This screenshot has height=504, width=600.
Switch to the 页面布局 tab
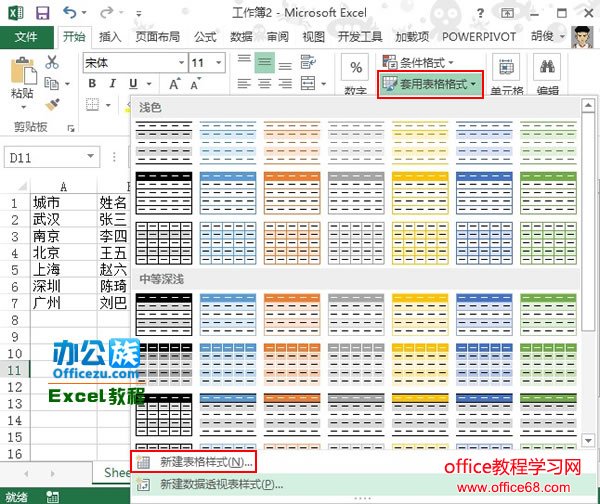coord(157,37)
